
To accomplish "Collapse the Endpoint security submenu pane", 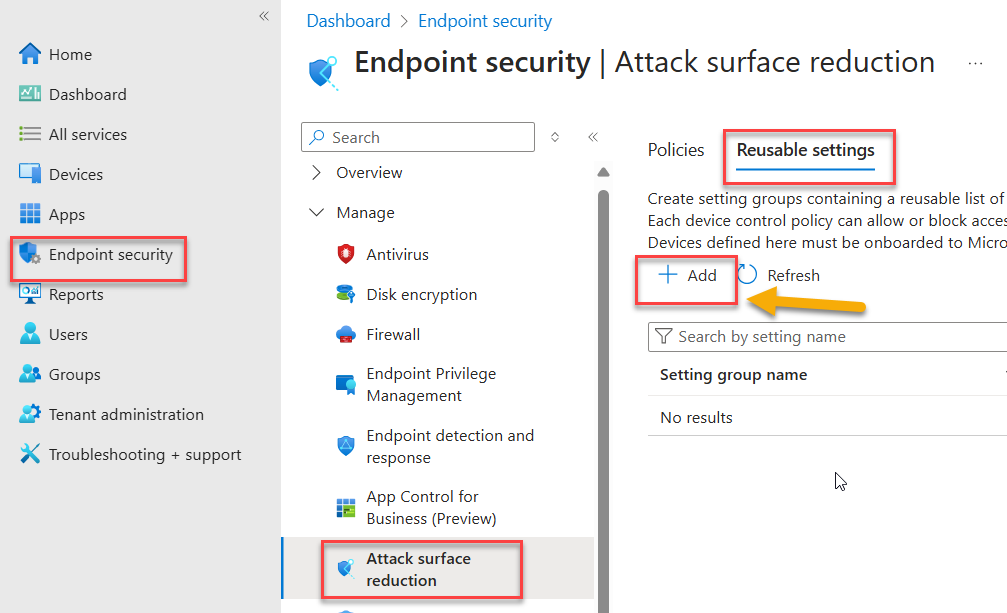I will (593, 137).
